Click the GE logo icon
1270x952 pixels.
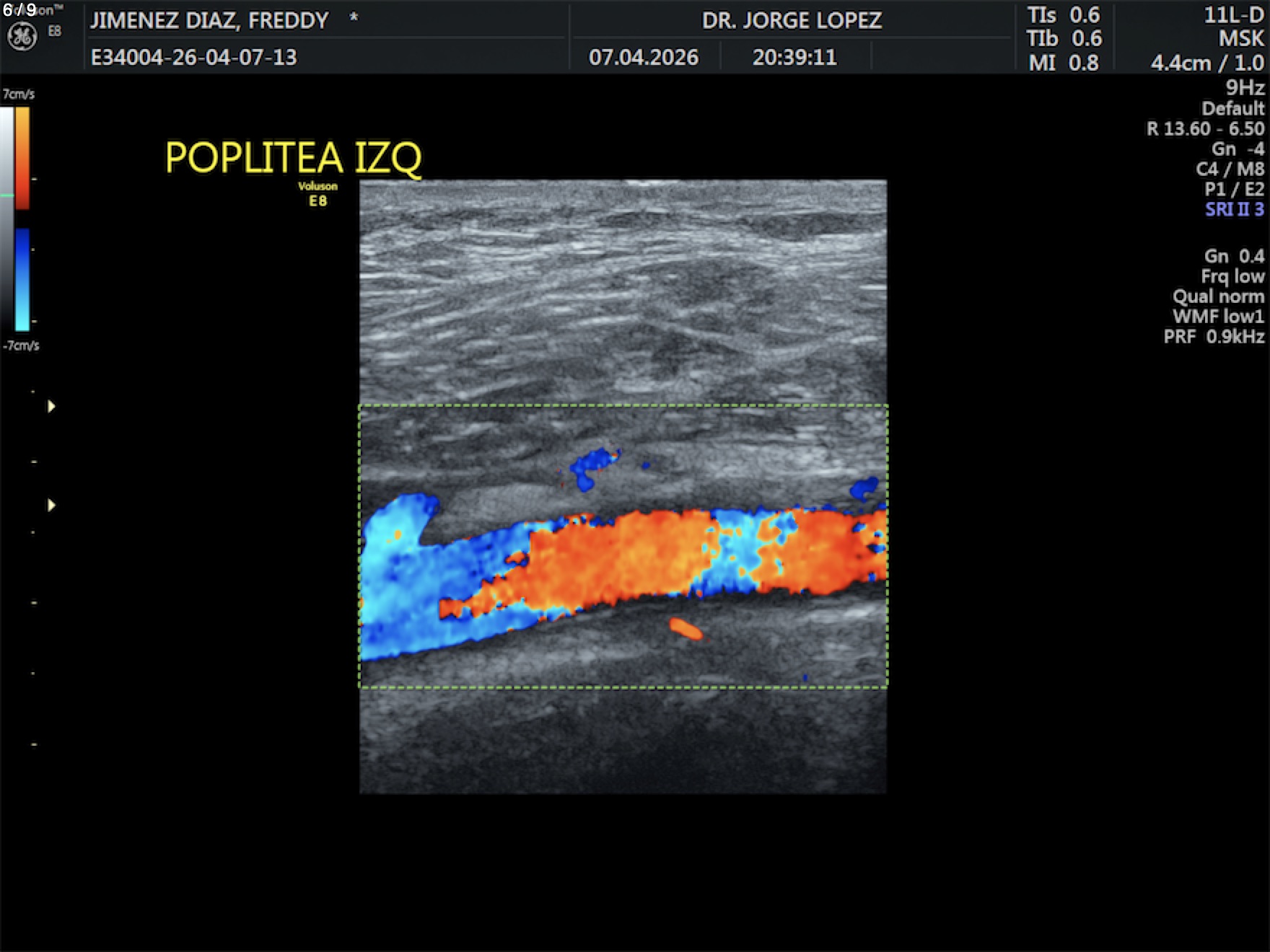click(x=22, y=36)
